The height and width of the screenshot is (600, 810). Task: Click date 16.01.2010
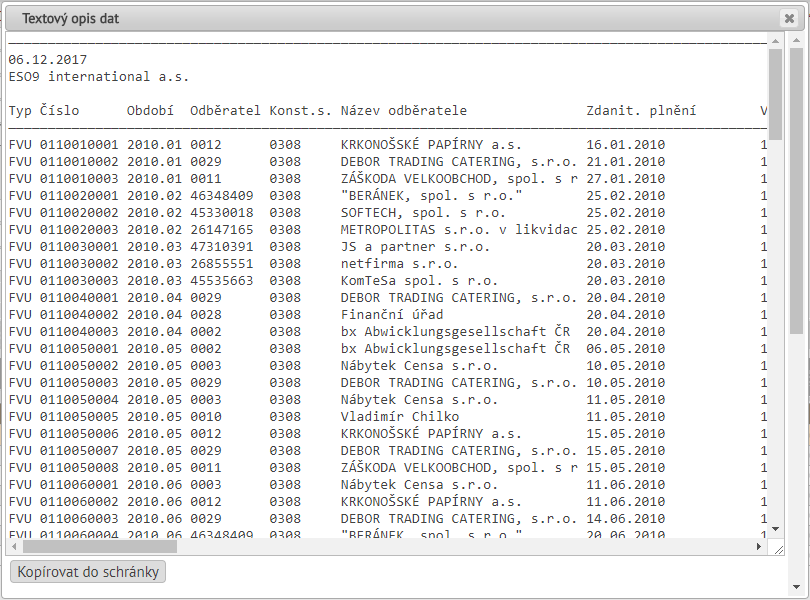(626, 145)
